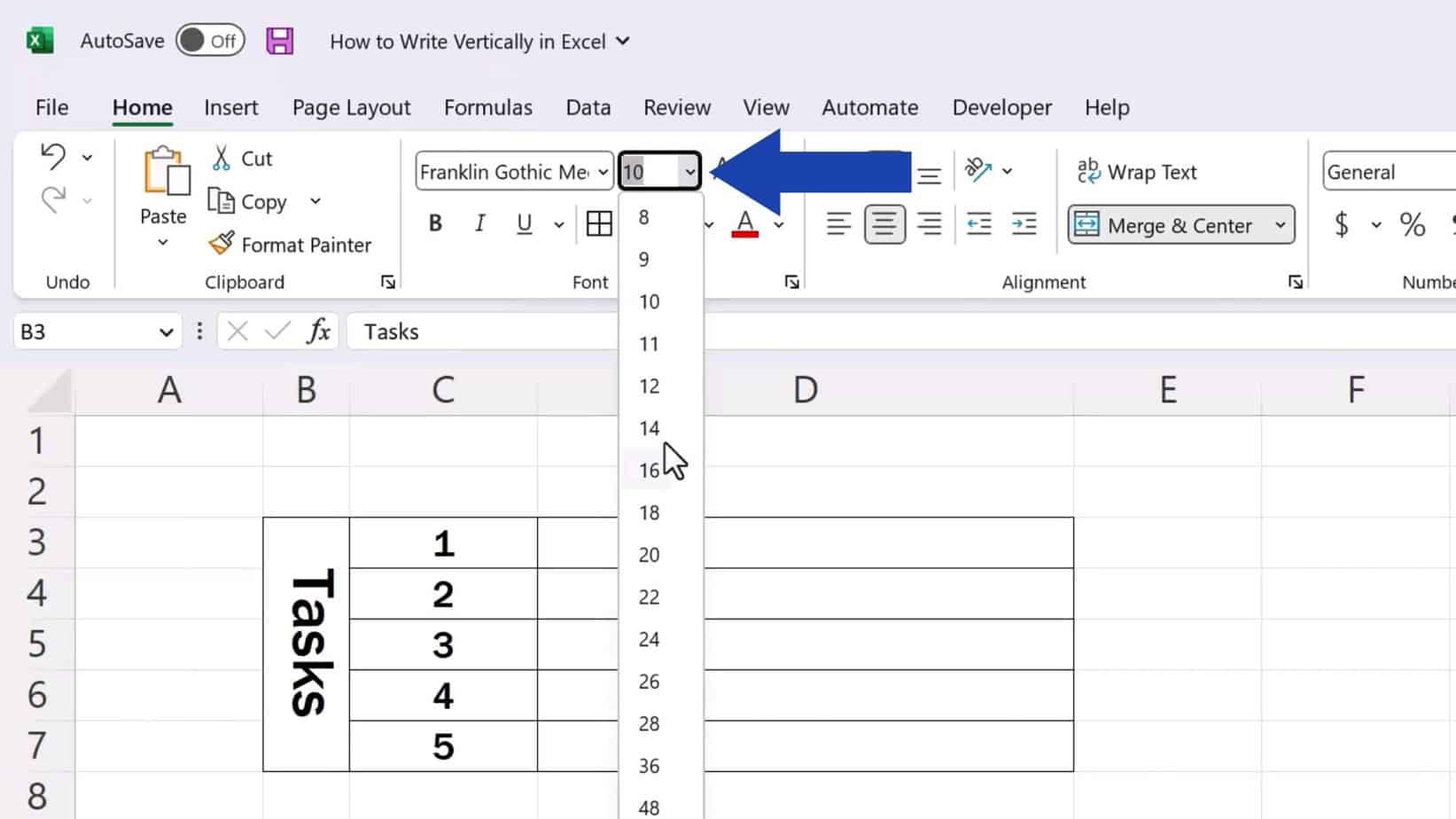Toggle center alignment in the Alignment group
The image size is (1456, 819).
(x=884, y=223)
